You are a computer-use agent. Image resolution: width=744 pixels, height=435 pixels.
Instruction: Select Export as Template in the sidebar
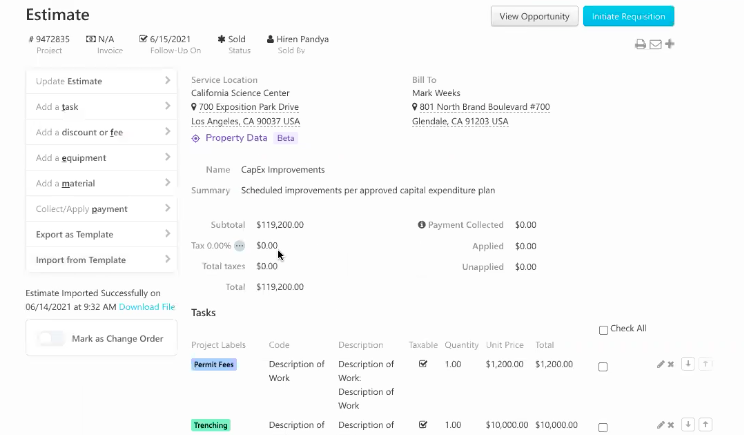coord(102,234)
